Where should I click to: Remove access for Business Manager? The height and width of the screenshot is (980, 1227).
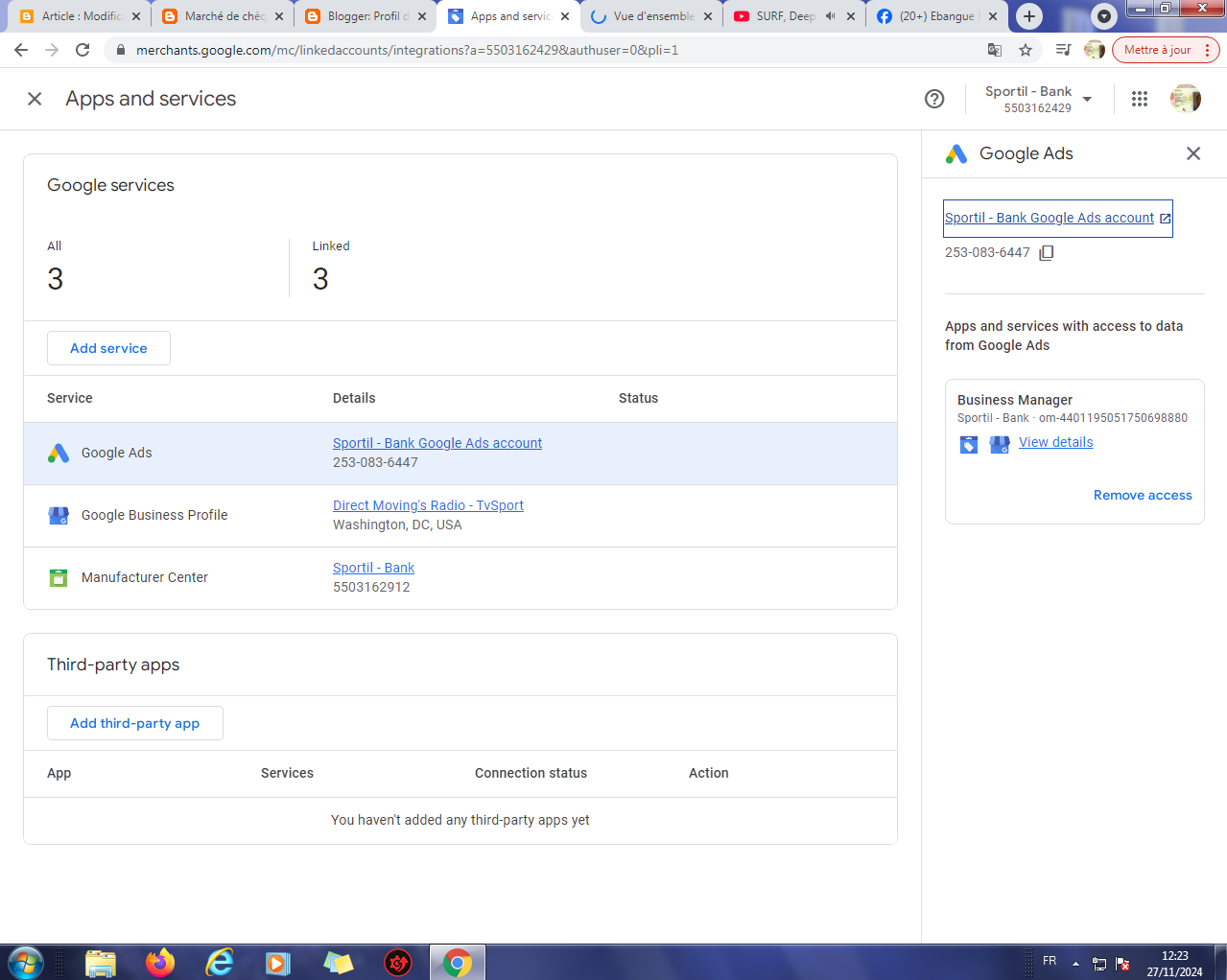[1143, 495]
